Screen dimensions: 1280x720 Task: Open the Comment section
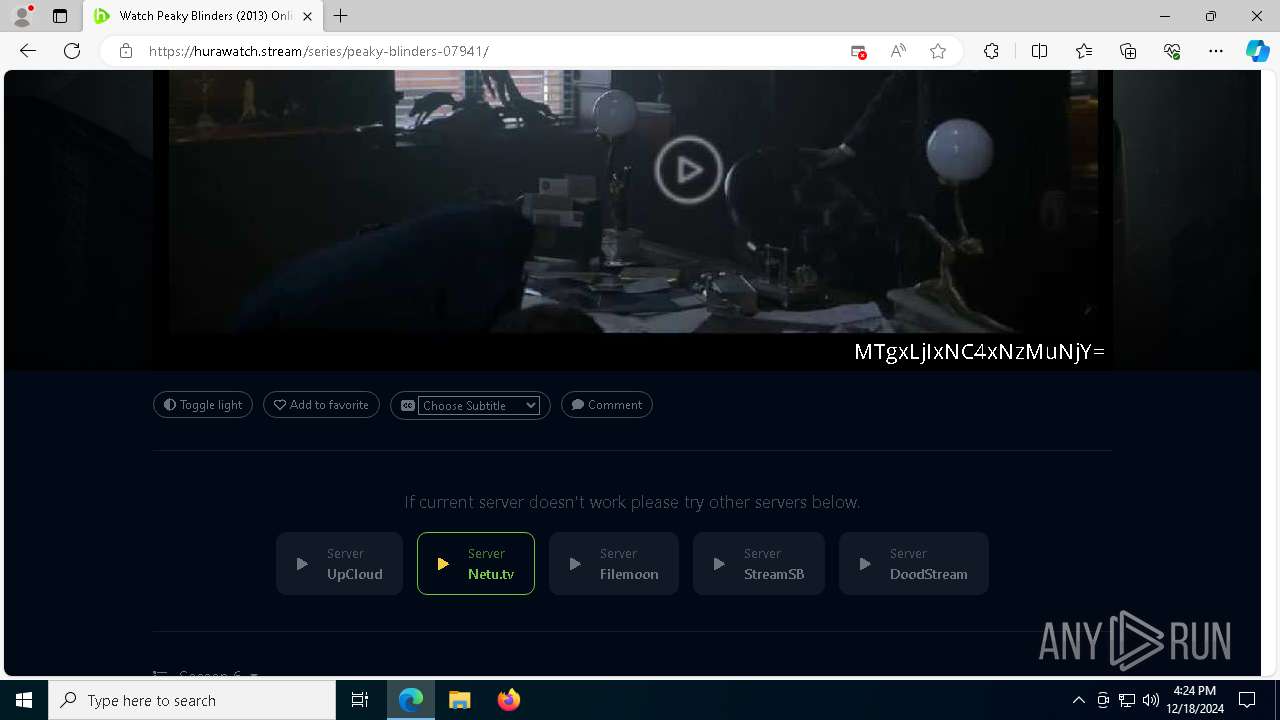coord(607,405)
